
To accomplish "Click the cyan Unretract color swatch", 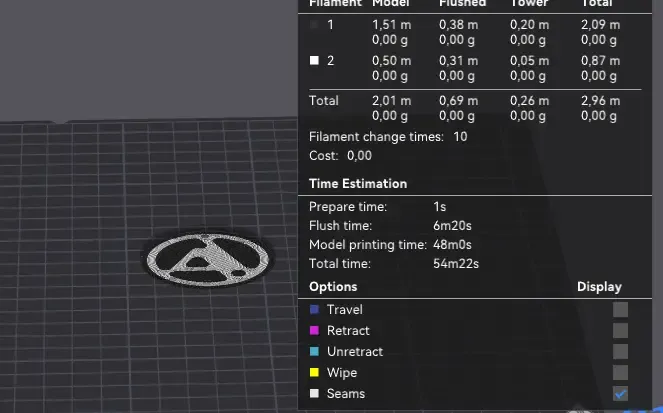I will click(x=314, y=351).
